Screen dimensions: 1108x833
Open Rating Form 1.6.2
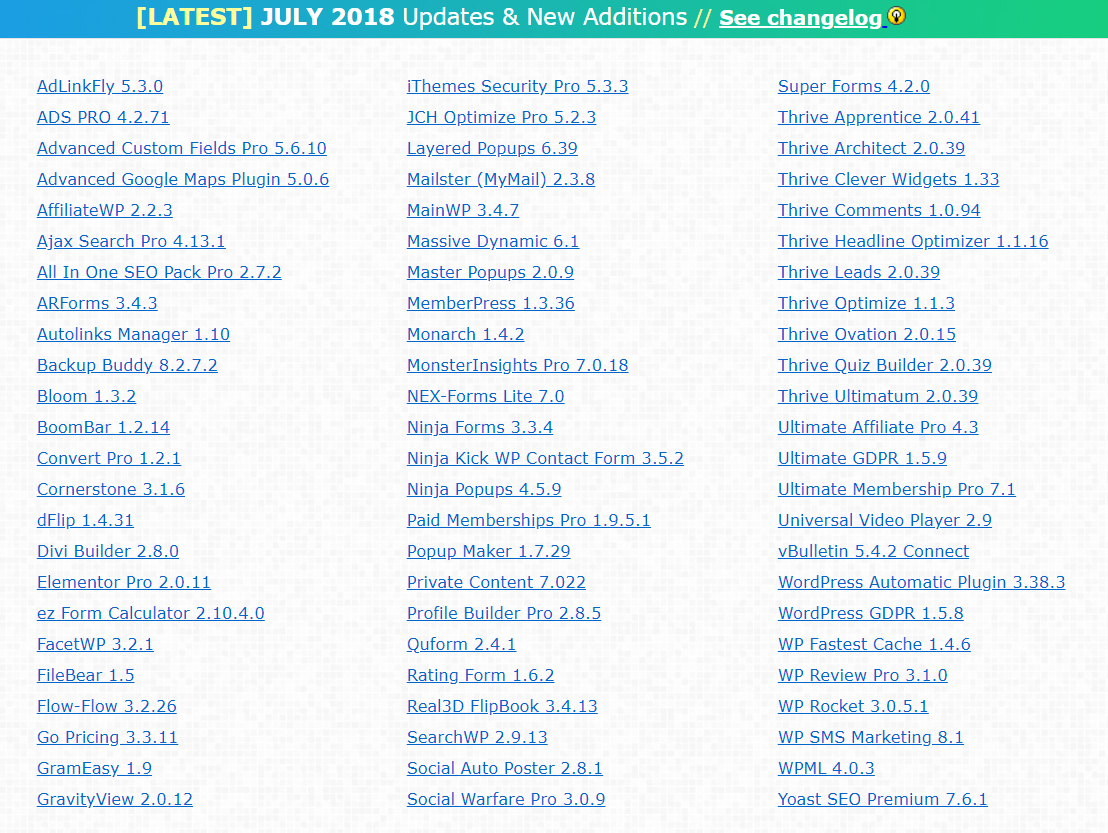pyautogui.click(x=481, y=676)
